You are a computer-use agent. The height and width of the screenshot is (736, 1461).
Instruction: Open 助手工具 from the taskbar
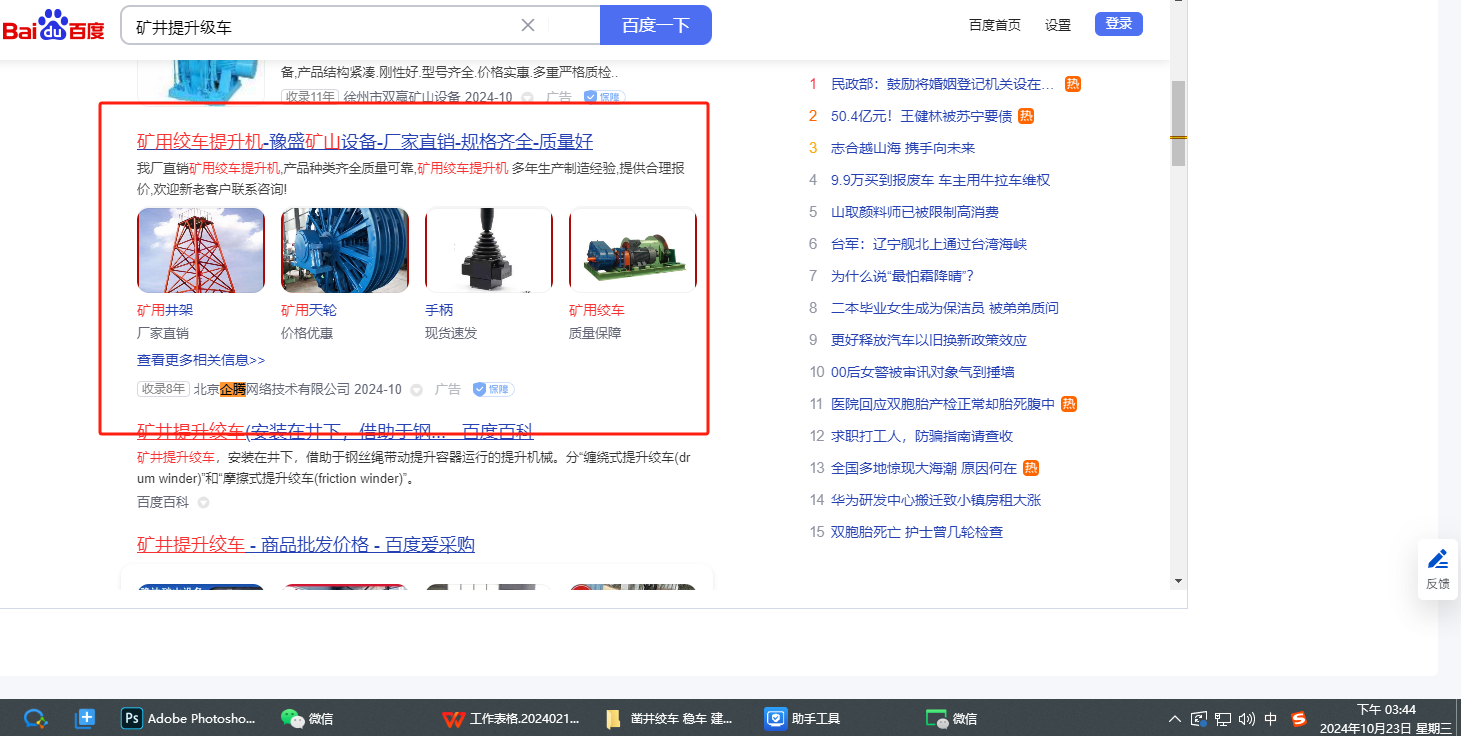coord(804,718)
